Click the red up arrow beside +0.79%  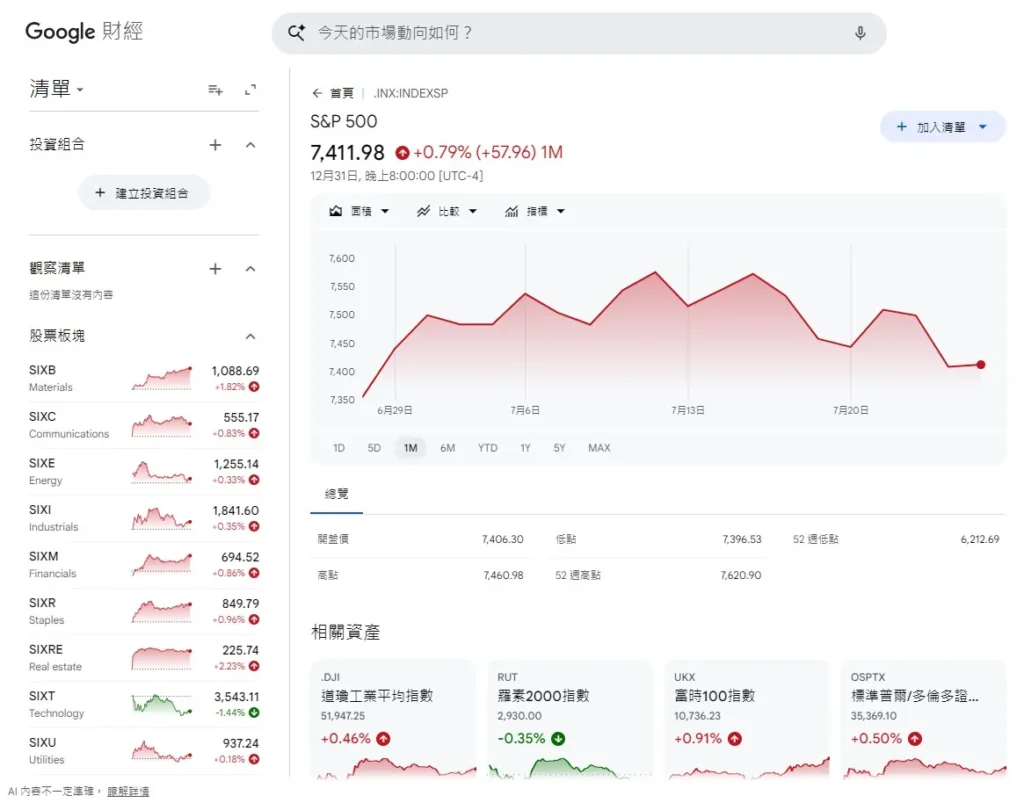[x=402, y=153]
